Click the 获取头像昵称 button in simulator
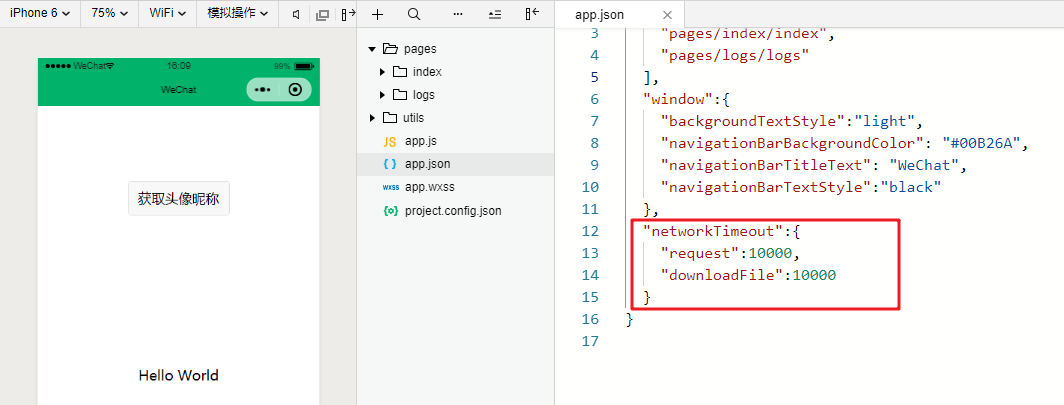The image size is (1064, 405). [178, 199]
